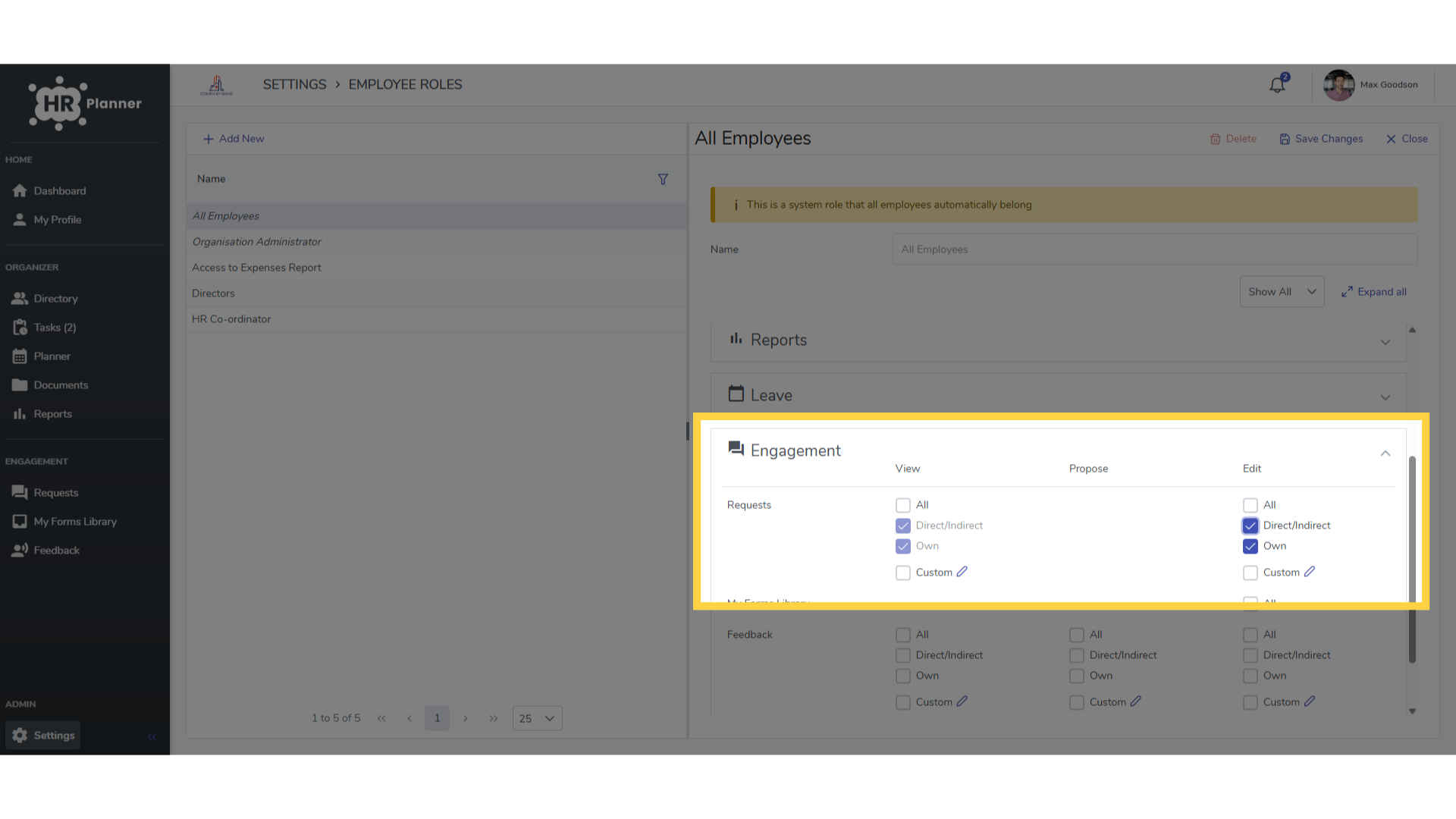Open Tasks (2) in sidebar
The height and width of the screenshot is (819, 1456).
click(45, 328)
